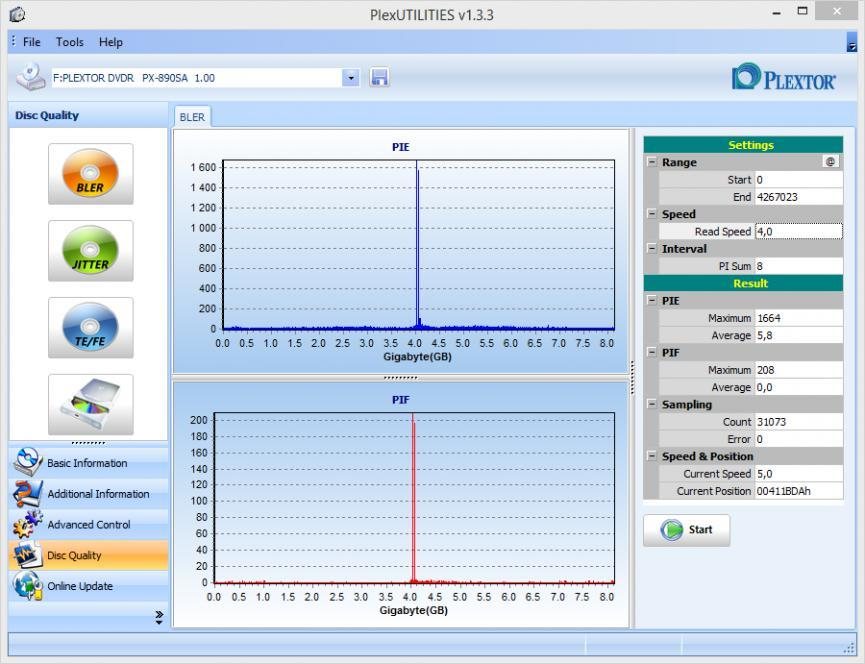Edit the PI Sum value field
Image resolution: width=865 pixels, height=664 pixels.
(798, 266)
